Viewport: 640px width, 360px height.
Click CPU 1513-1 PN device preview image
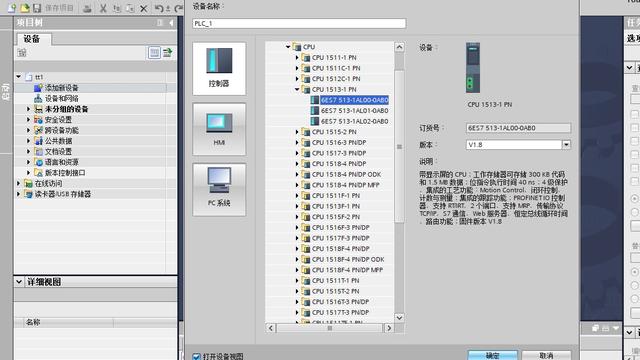click(473, 68)
